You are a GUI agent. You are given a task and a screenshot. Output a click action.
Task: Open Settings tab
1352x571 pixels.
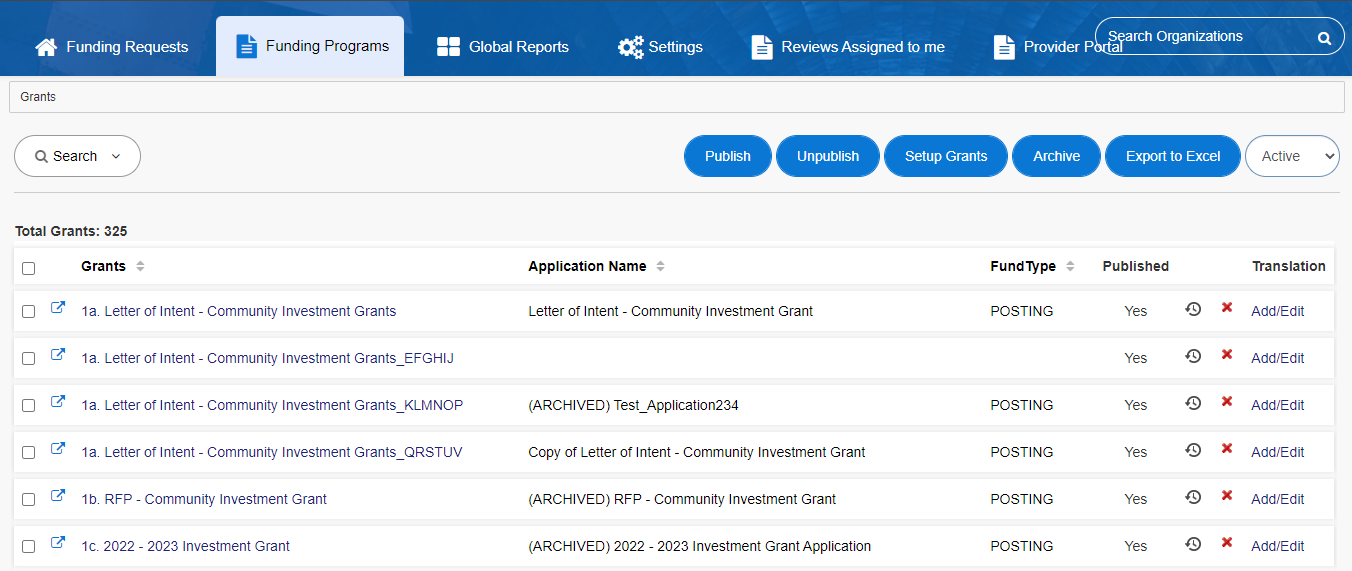coord(660,47)
